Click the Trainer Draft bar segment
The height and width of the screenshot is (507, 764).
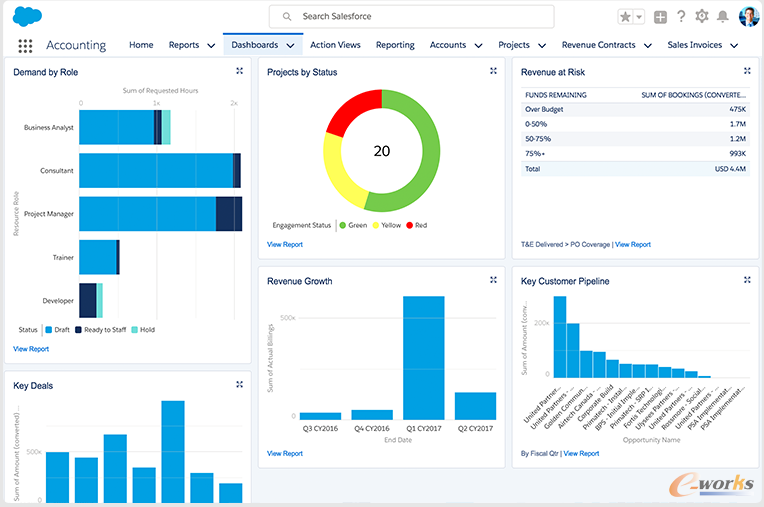click(97, 257)
